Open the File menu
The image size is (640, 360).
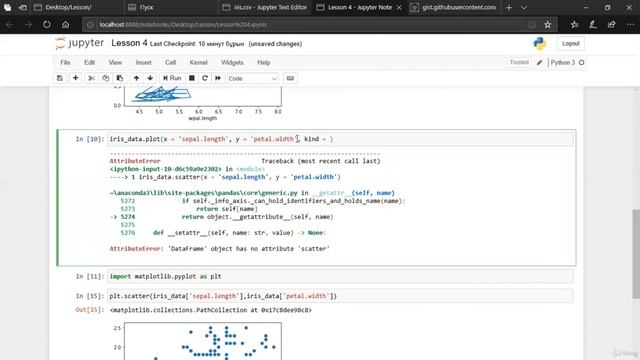pos(65,62)
